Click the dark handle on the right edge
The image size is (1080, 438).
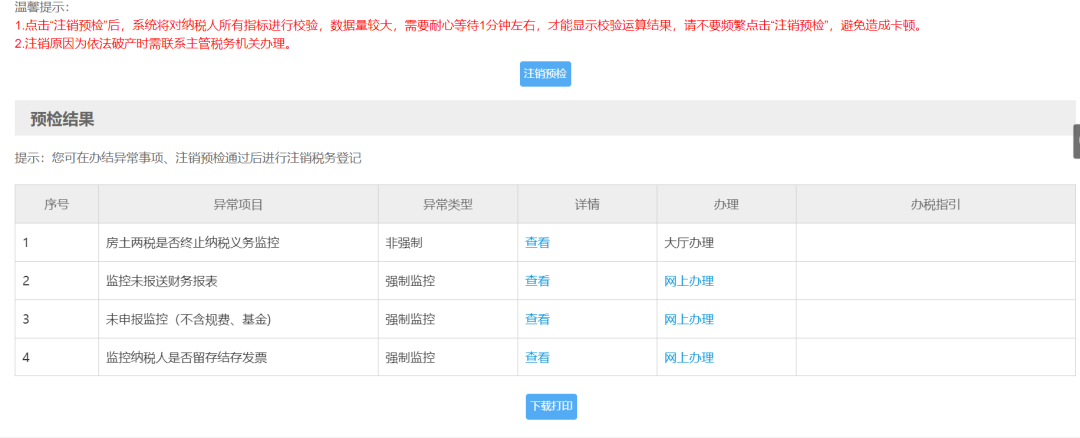[x=1076, y=142]
